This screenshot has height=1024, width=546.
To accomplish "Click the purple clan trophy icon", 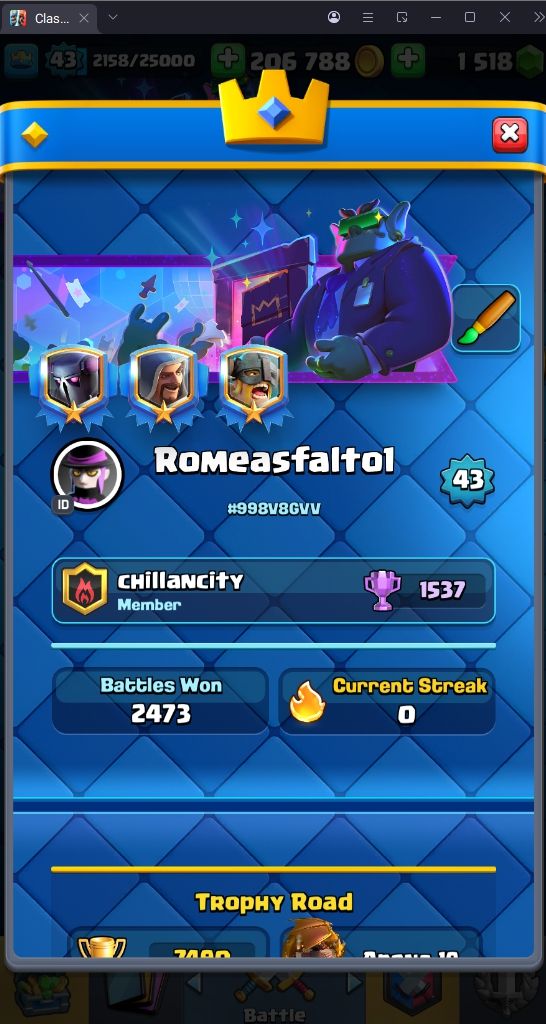I will pos(381,590).
